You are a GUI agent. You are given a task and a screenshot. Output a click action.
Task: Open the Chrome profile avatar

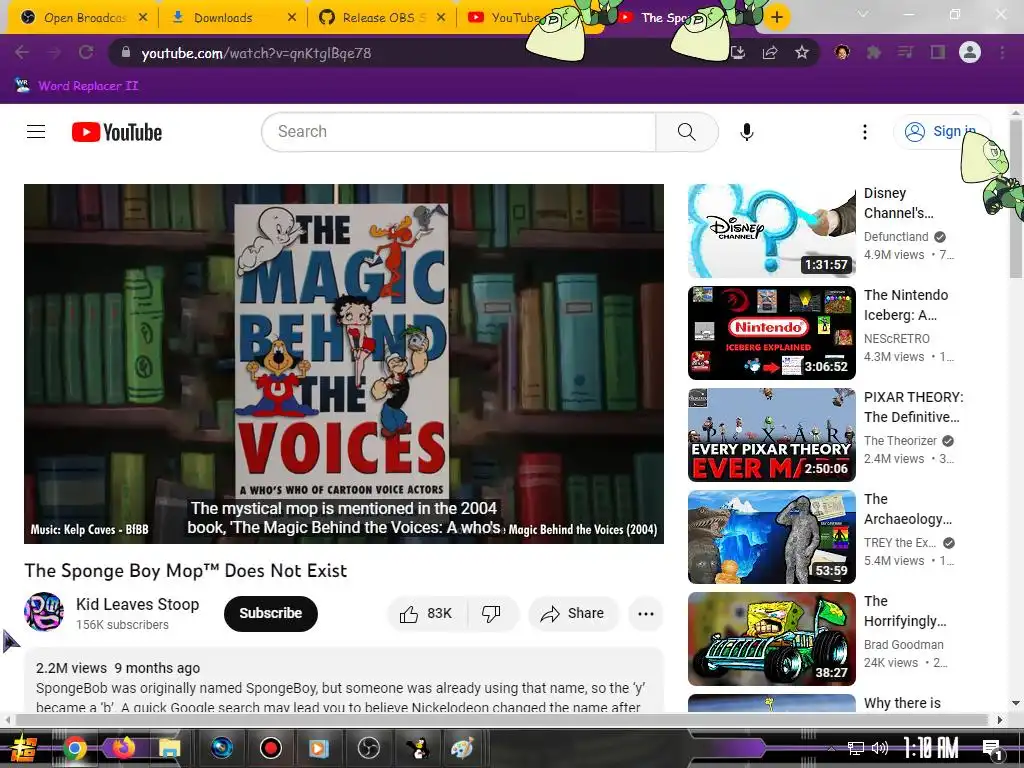970,52
